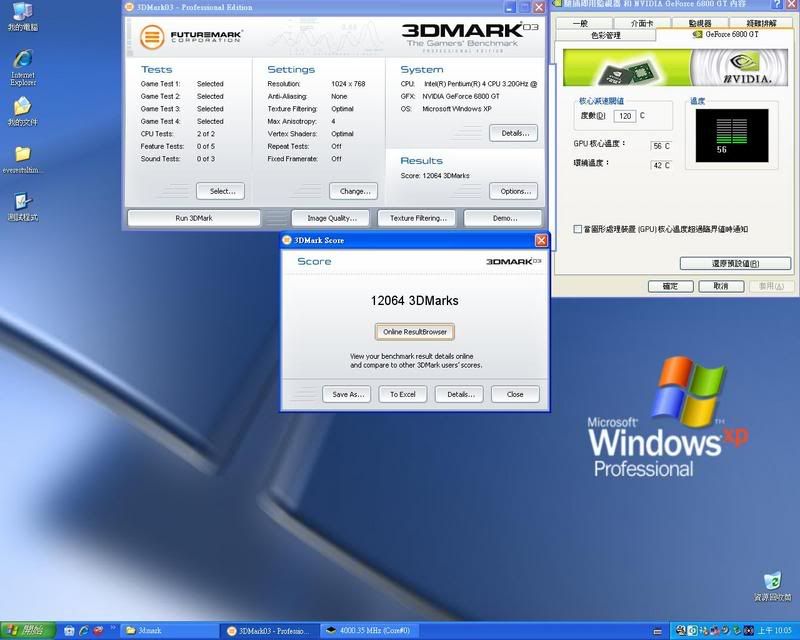800x640 pixels.
Task: Click the 'CPU Tests:' row label
Action: 157,134
